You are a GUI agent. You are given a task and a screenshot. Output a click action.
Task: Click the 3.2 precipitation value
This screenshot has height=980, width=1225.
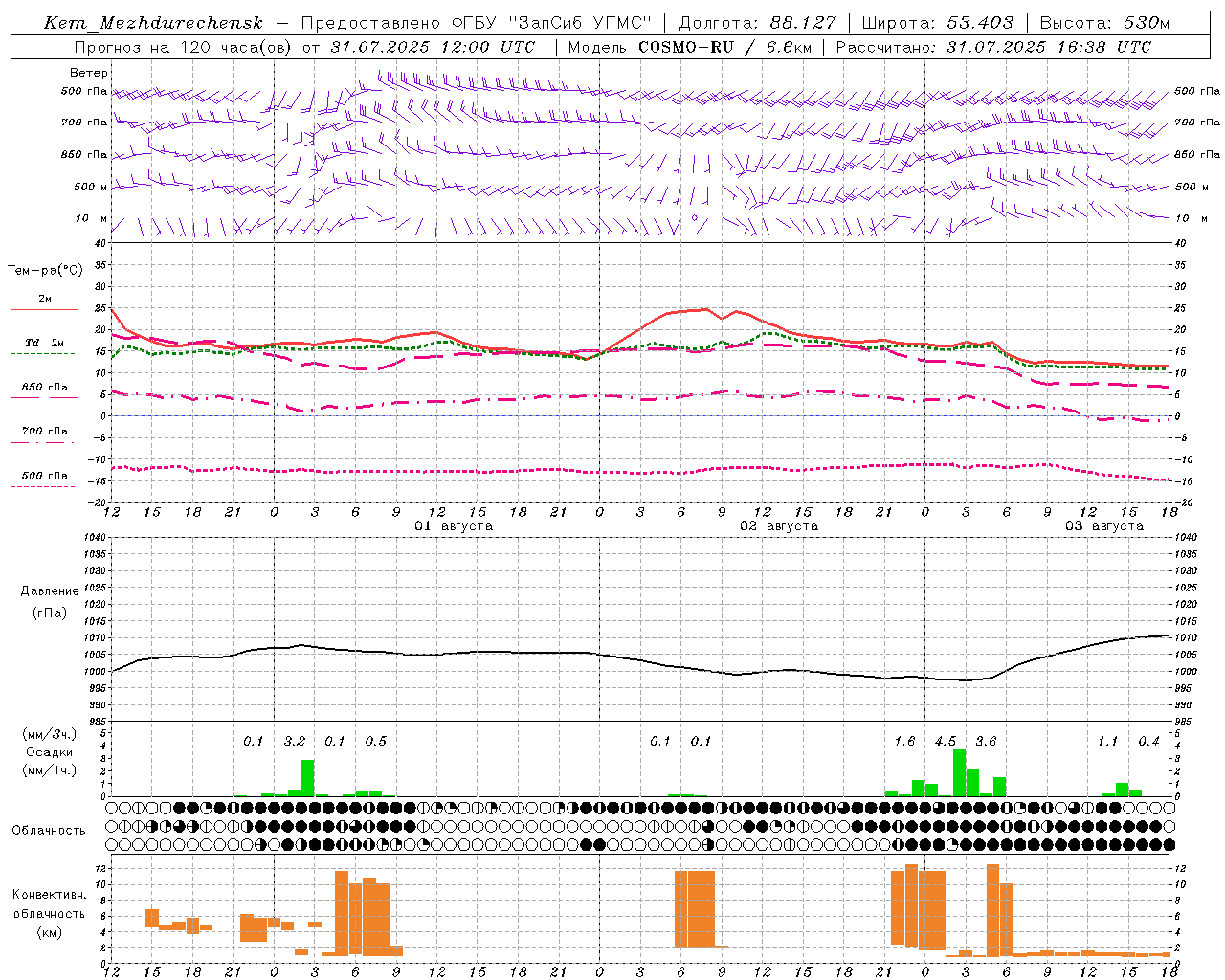click(x=295, y=742)
